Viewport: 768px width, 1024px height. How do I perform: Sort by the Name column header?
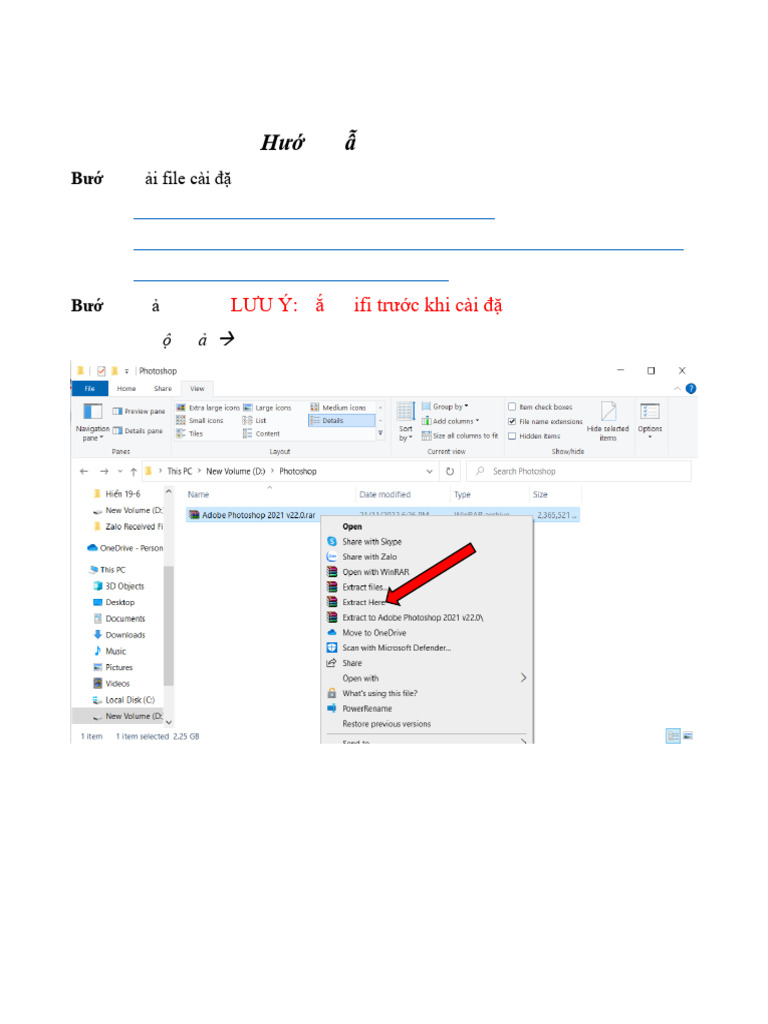pos(199,494)
